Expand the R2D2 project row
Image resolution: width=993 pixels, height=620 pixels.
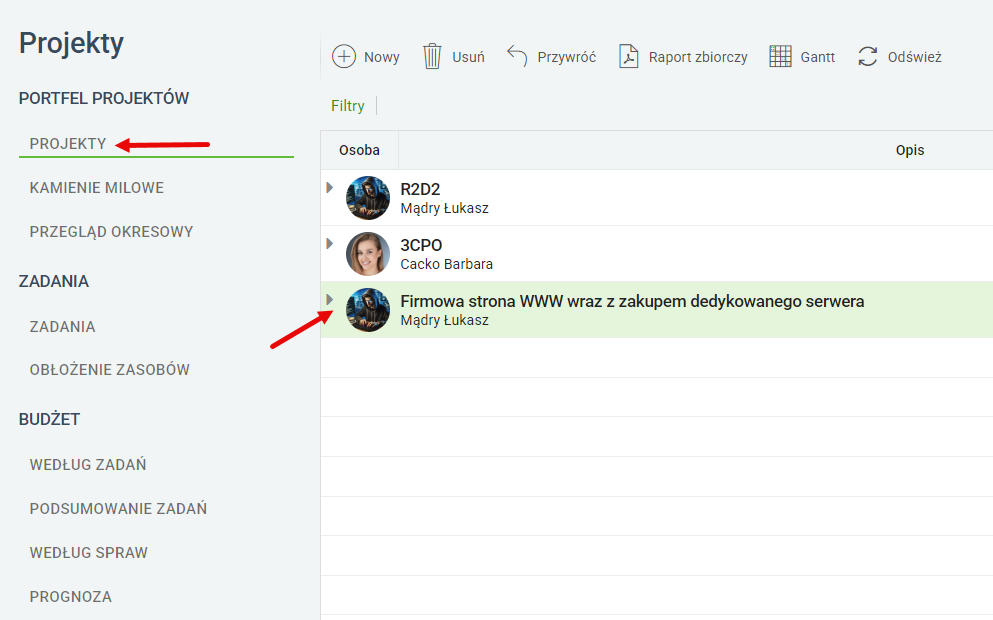click(329, 187)
